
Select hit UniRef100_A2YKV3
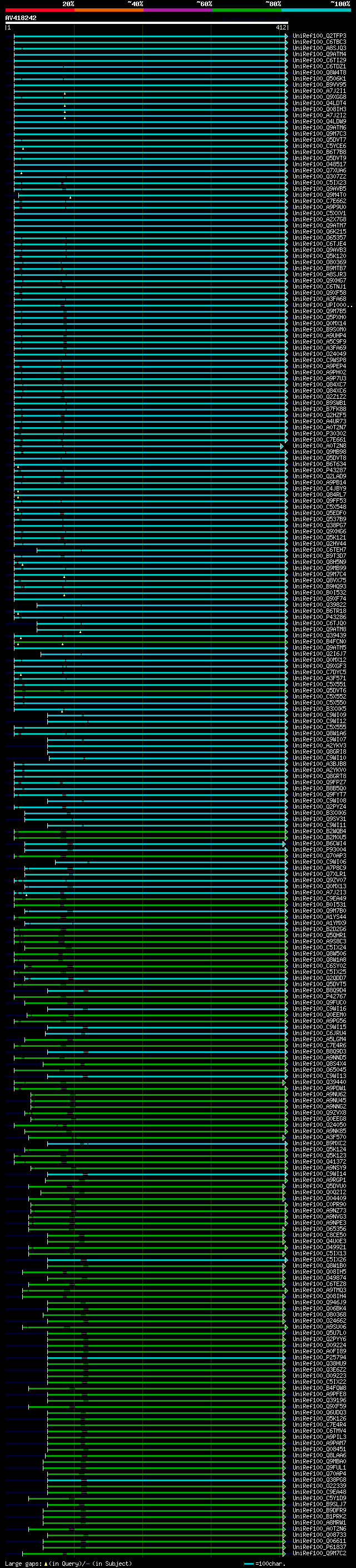[319, 745]
